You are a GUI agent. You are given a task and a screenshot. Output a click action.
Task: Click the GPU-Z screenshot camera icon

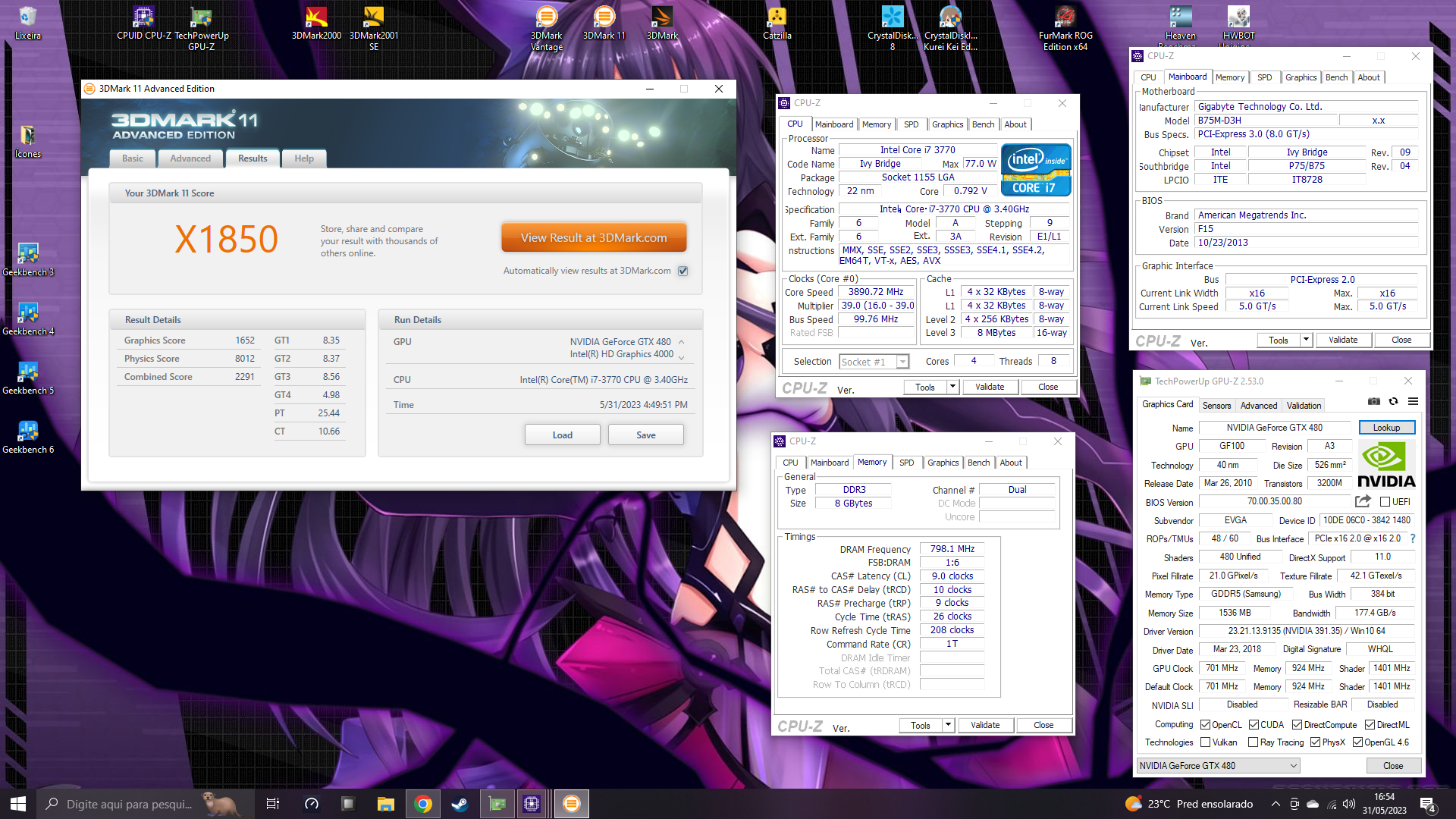[x=1373, y=401]
